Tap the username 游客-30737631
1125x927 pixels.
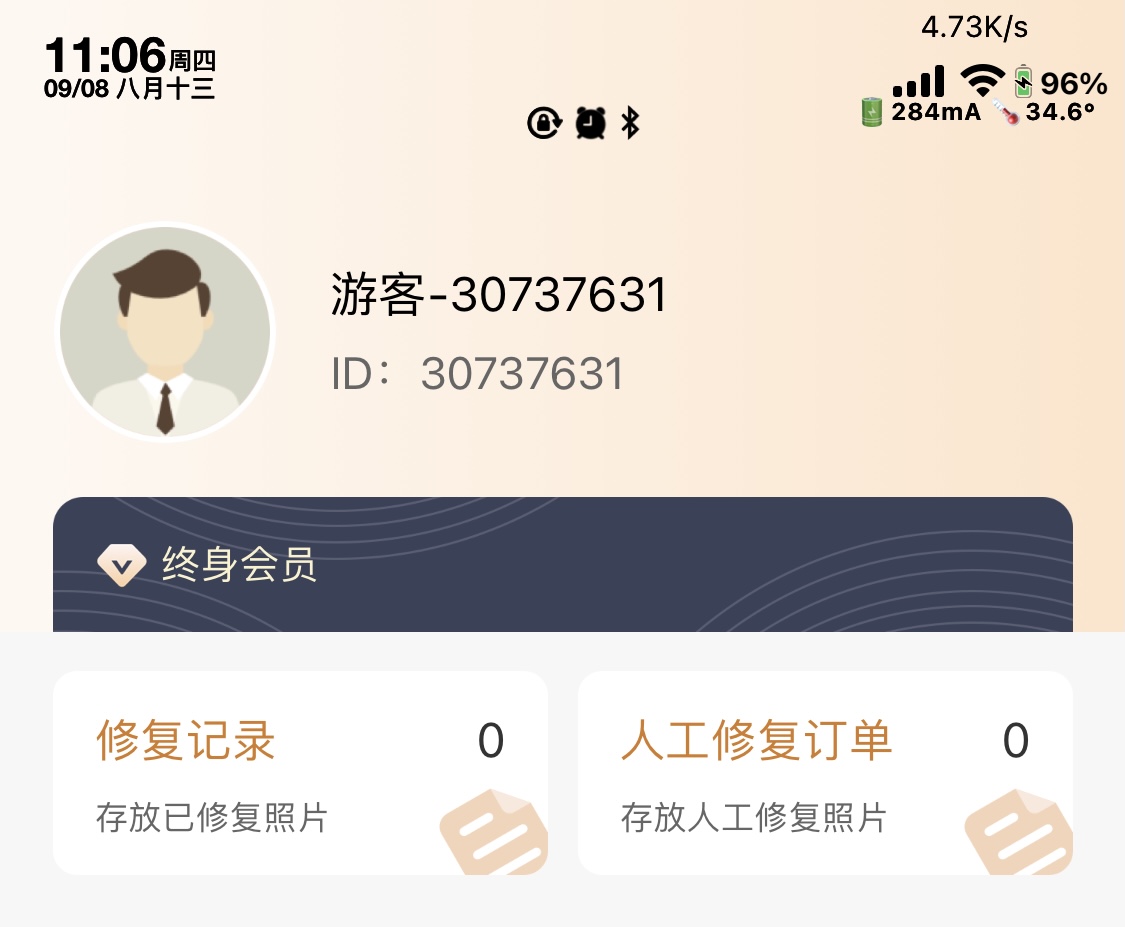click(499, 294)
